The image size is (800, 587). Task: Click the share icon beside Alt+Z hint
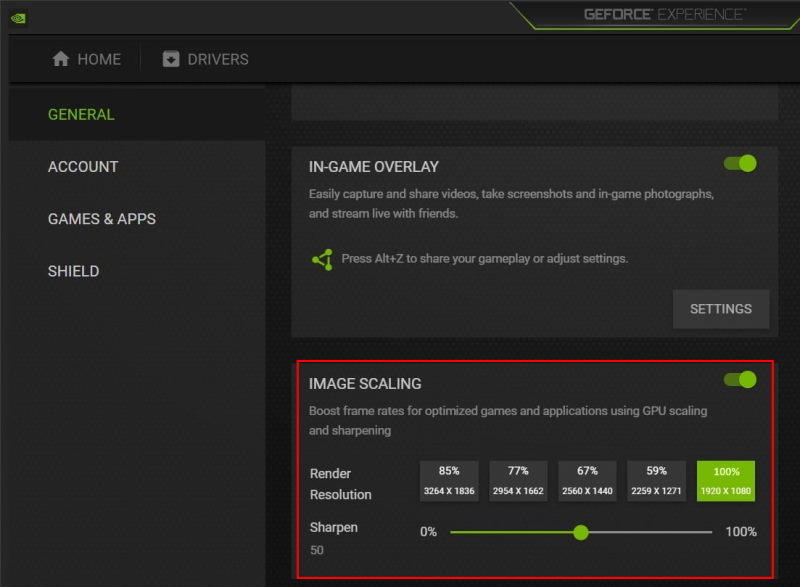[x=323, y=260]
